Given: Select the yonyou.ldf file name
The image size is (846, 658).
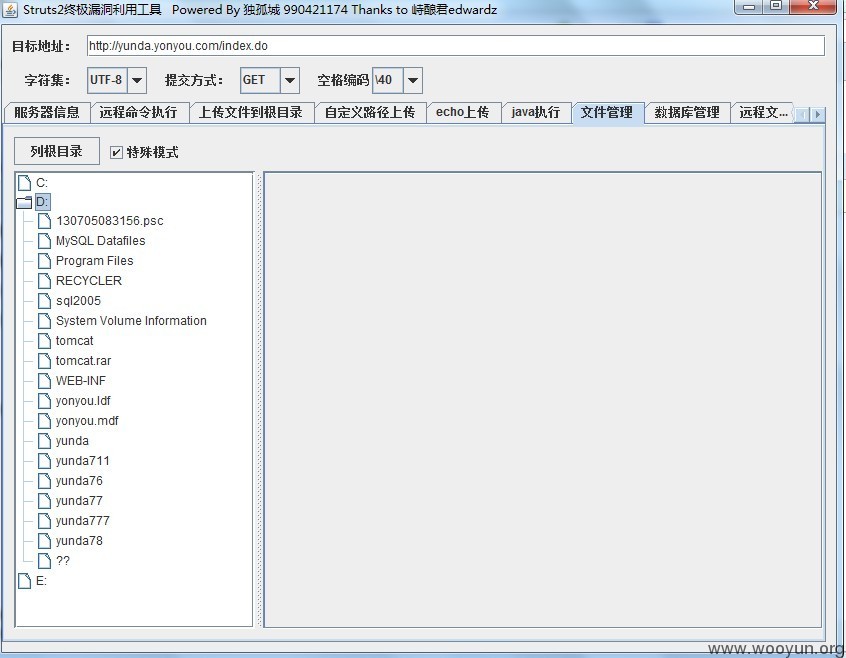Looking at the screenshot, I should [83, 401].
